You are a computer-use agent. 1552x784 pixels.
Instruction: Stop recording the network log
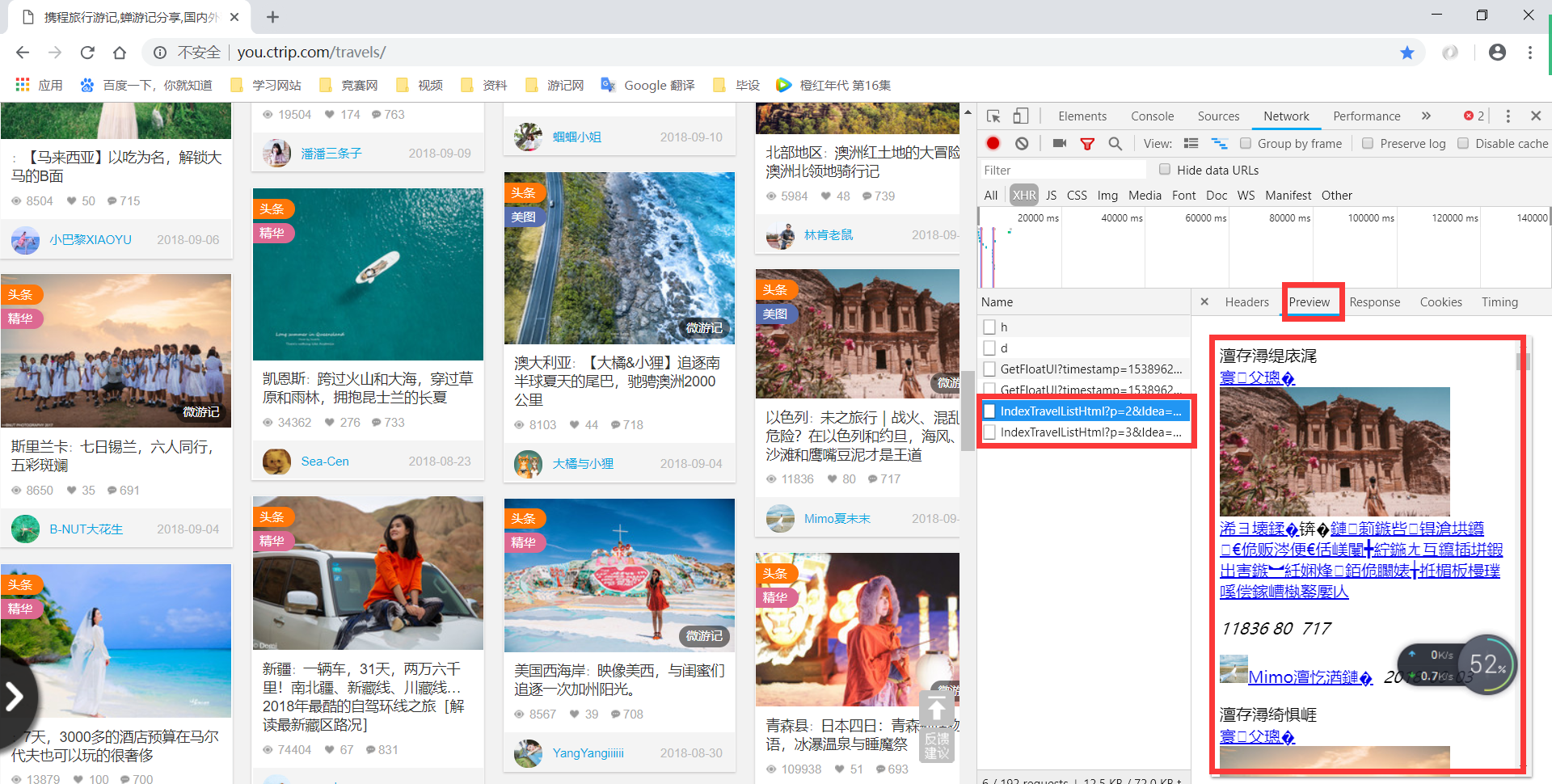click(x=993, y=143)
